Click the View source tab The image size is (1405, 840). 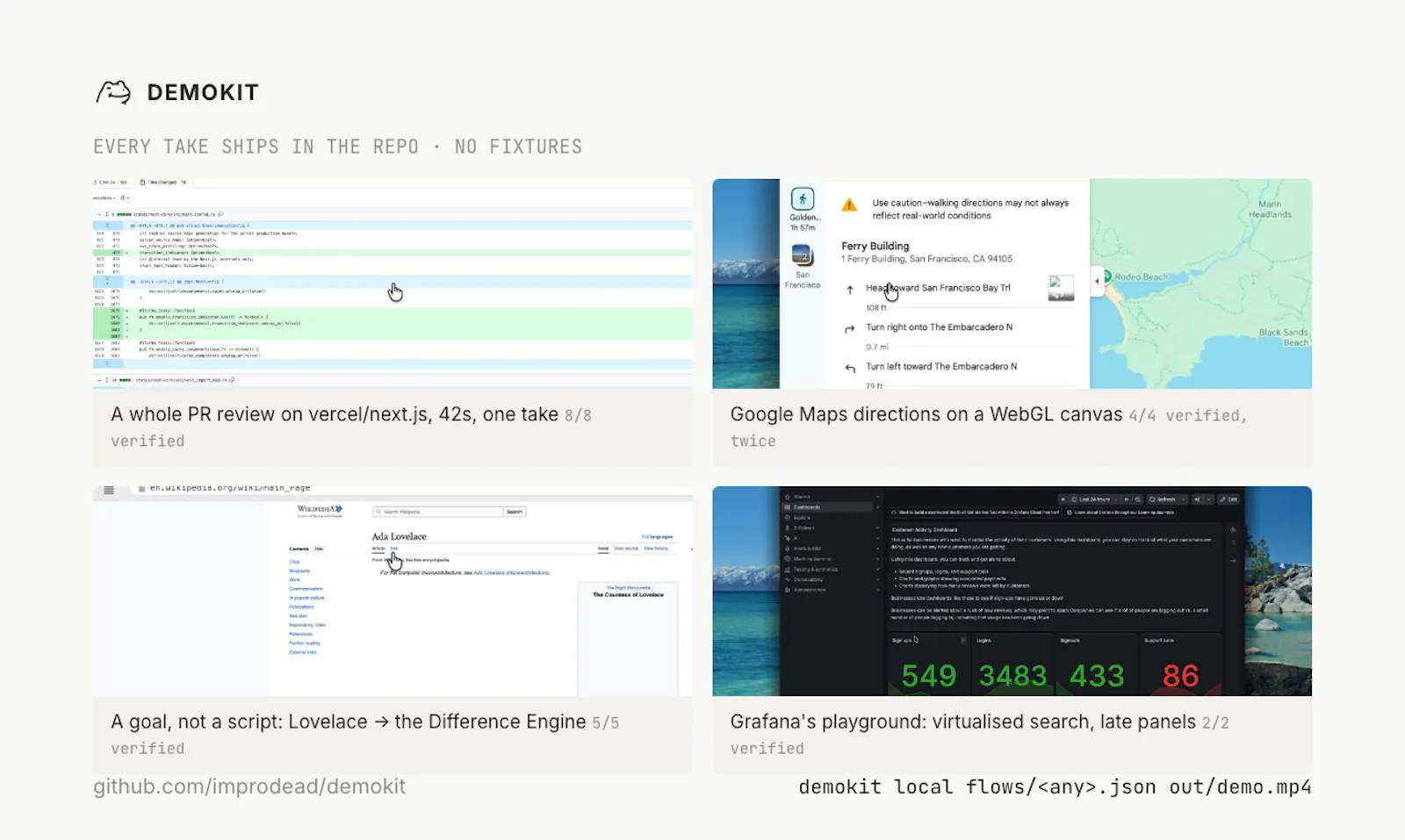click(626, 549)
